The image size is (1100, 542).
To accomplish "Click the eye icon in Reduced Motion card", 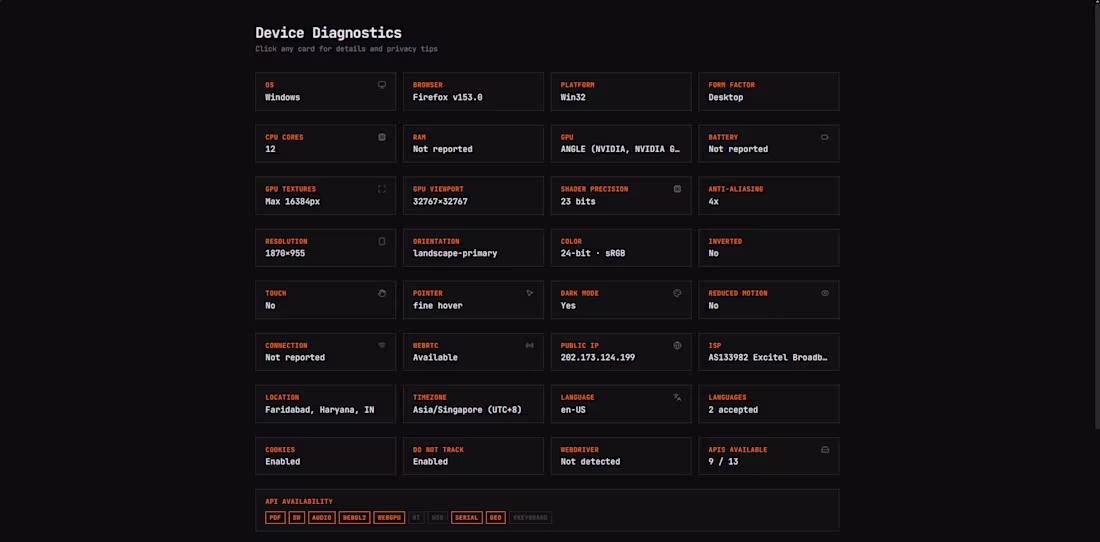I will [825, 293].
